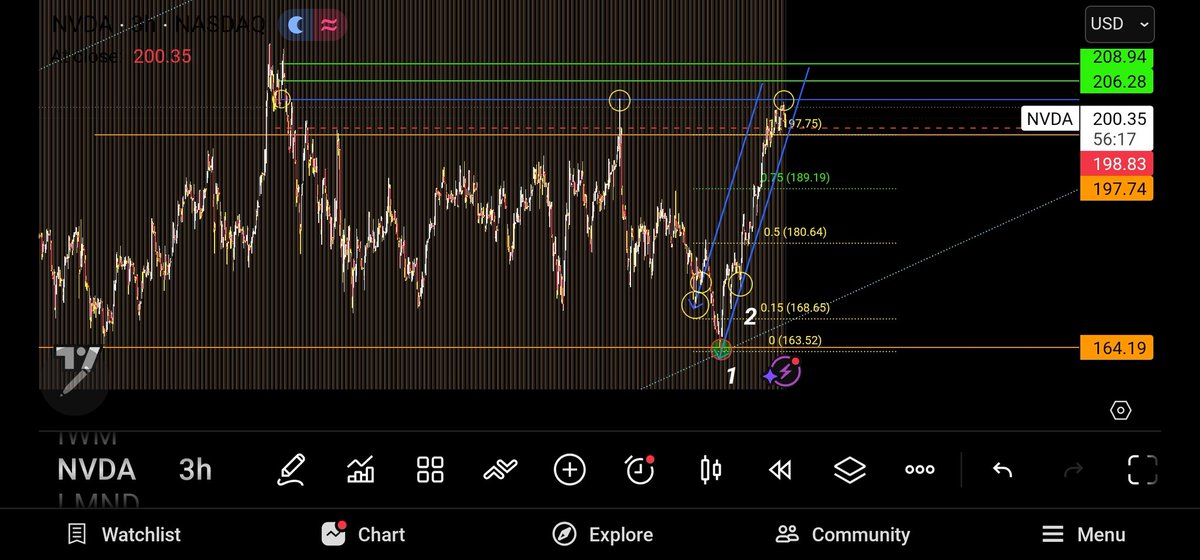Viewport: 1200px width, 560px height.
Task: Open the Explore tab
Action: tap(603, 534)
